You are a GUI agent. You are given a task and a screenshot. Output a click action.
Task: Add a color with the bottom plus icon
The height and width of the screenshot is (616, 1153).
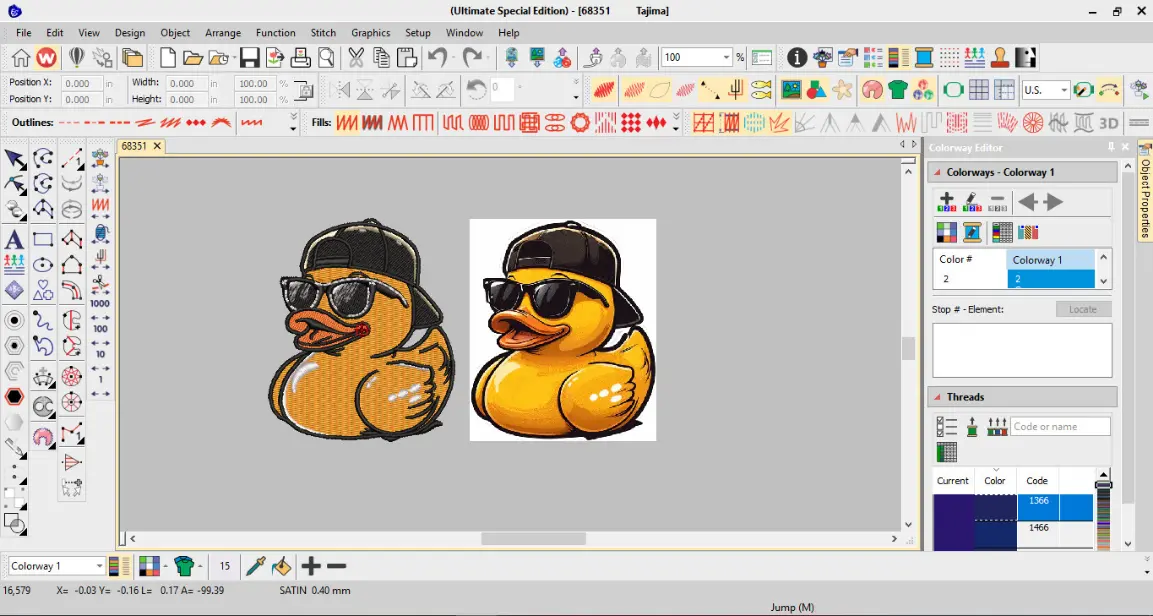(x=311, y=566)
